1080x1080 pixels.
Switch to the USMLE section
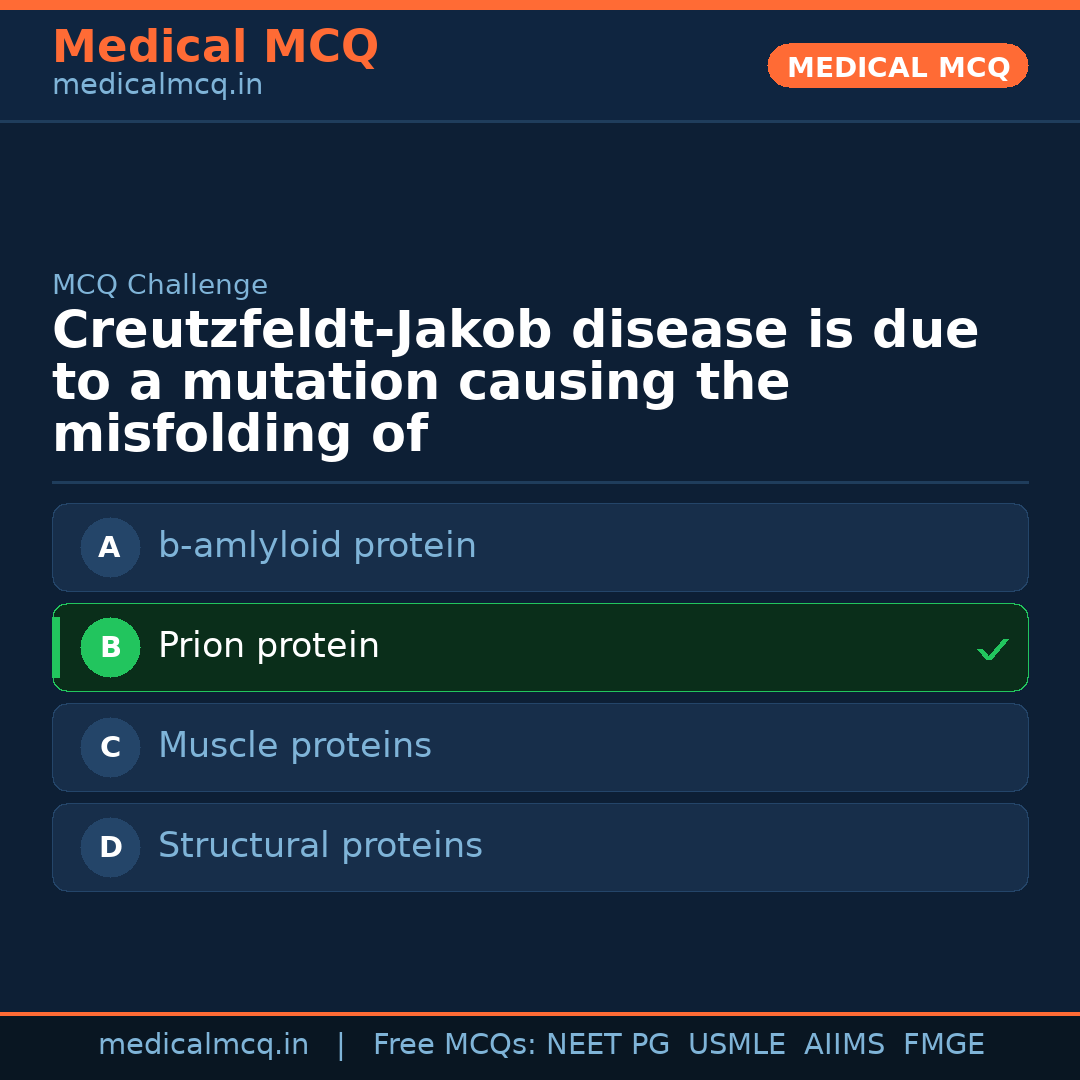(x=737, y=1043)
